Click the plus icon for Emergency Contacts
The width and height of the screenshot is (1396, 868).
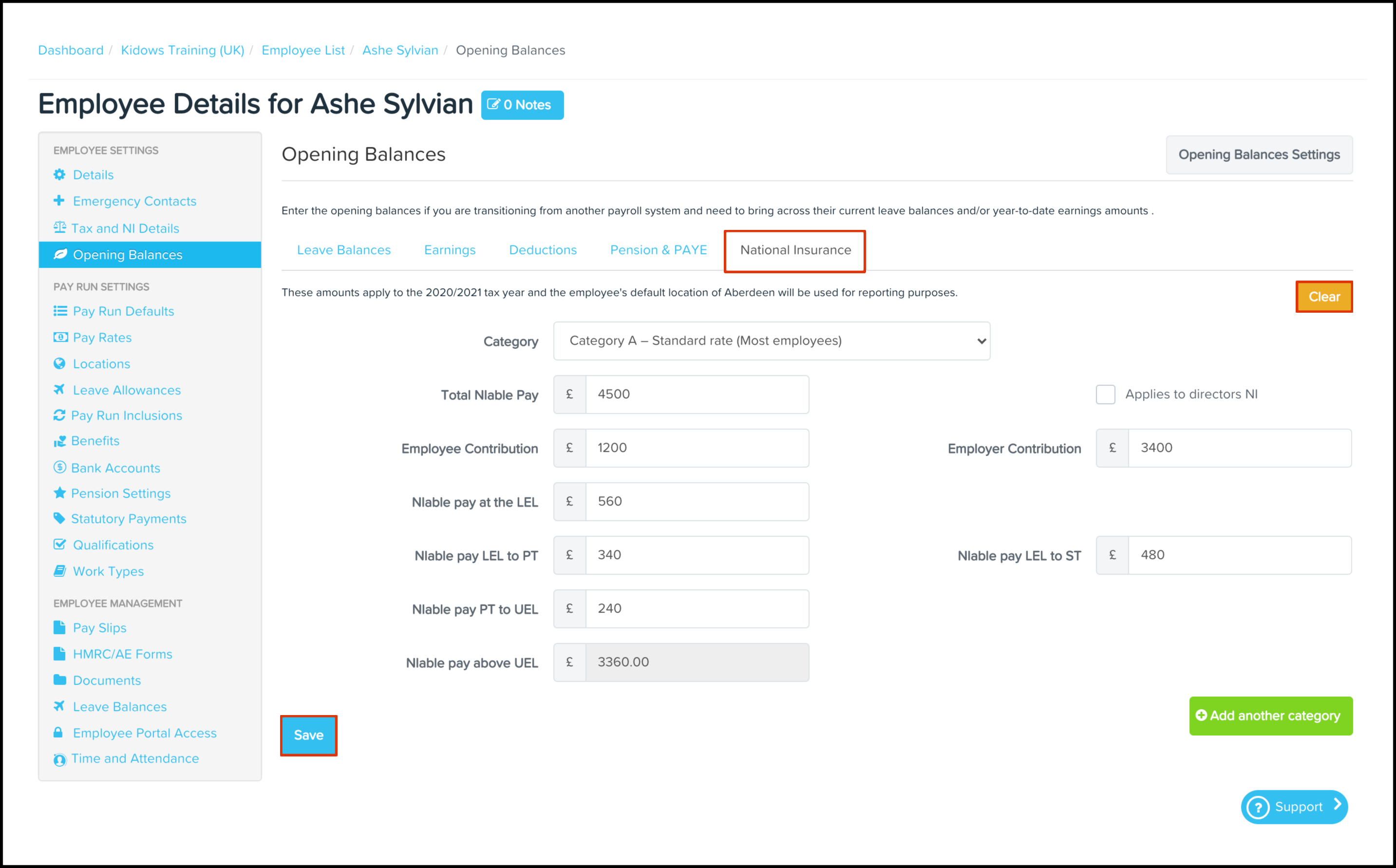[x=59, y=200]
